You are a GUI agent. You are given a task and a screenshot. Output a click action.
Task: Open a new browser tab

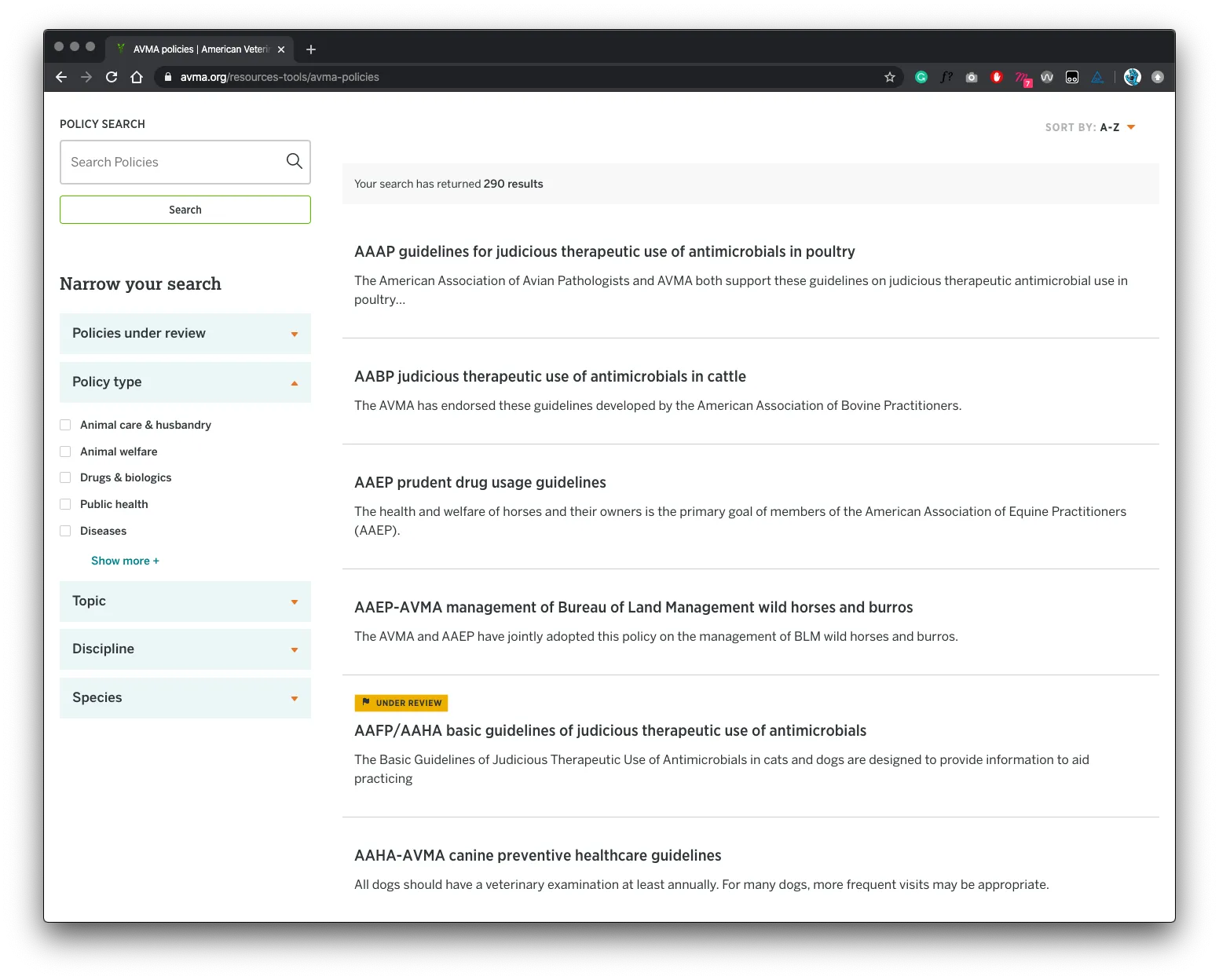coord(311,49)
